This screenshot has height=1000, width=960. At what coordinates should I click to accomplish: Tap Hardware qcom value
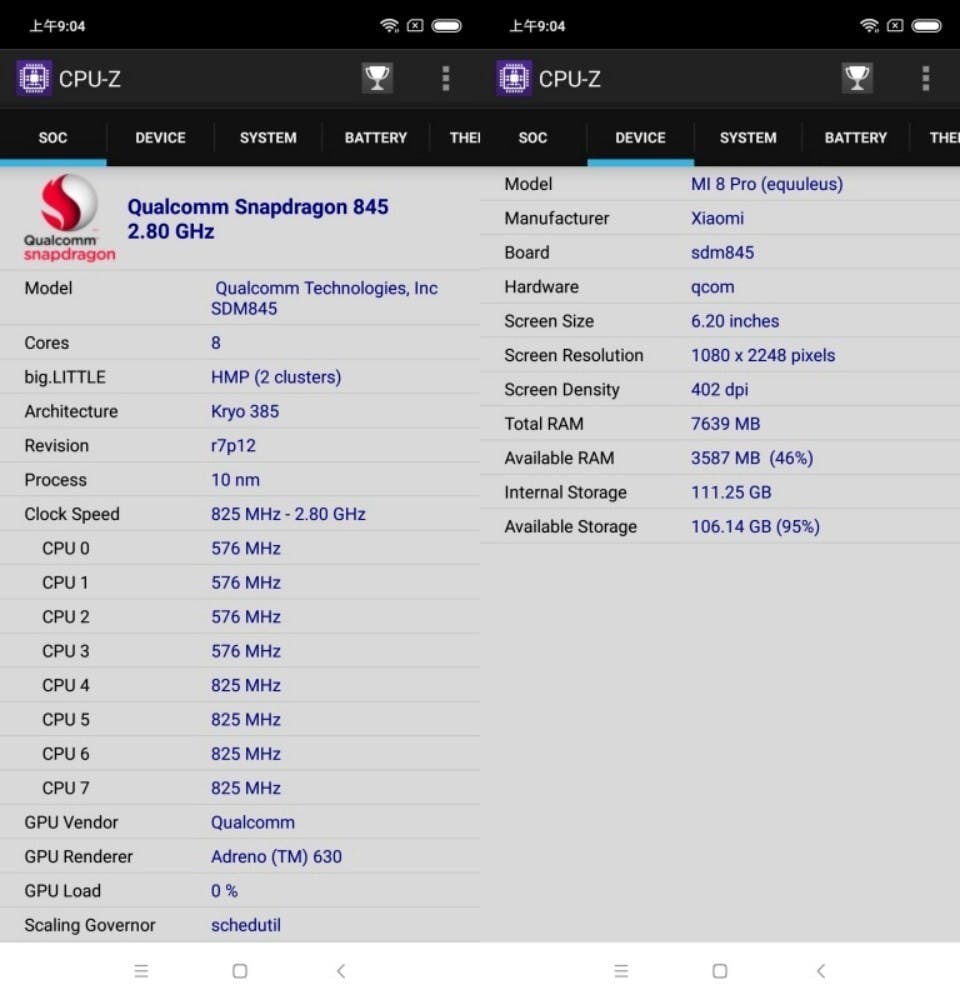pyautogui.click(x=713, y=287)
